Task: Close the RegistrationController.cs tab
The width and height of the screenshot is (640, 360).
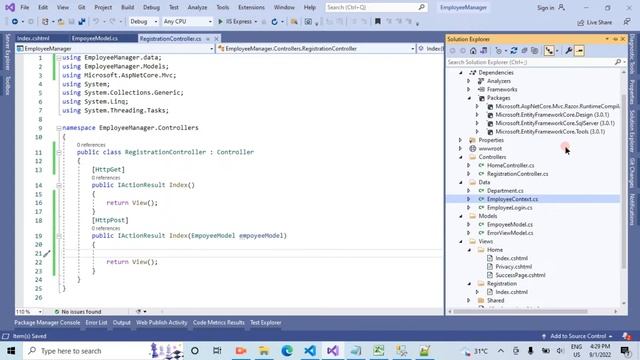Action: click(216, 39)
